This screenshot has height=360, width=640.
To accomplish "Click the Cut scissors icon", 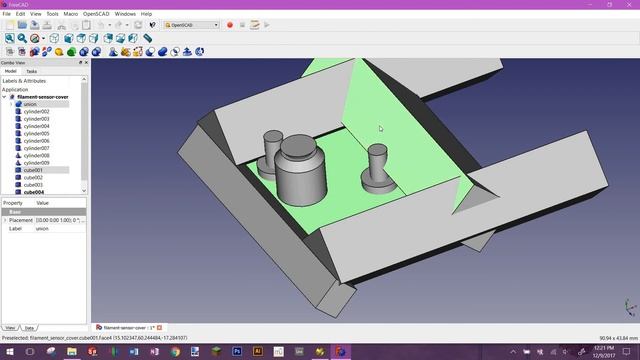I will coord(62,25).
